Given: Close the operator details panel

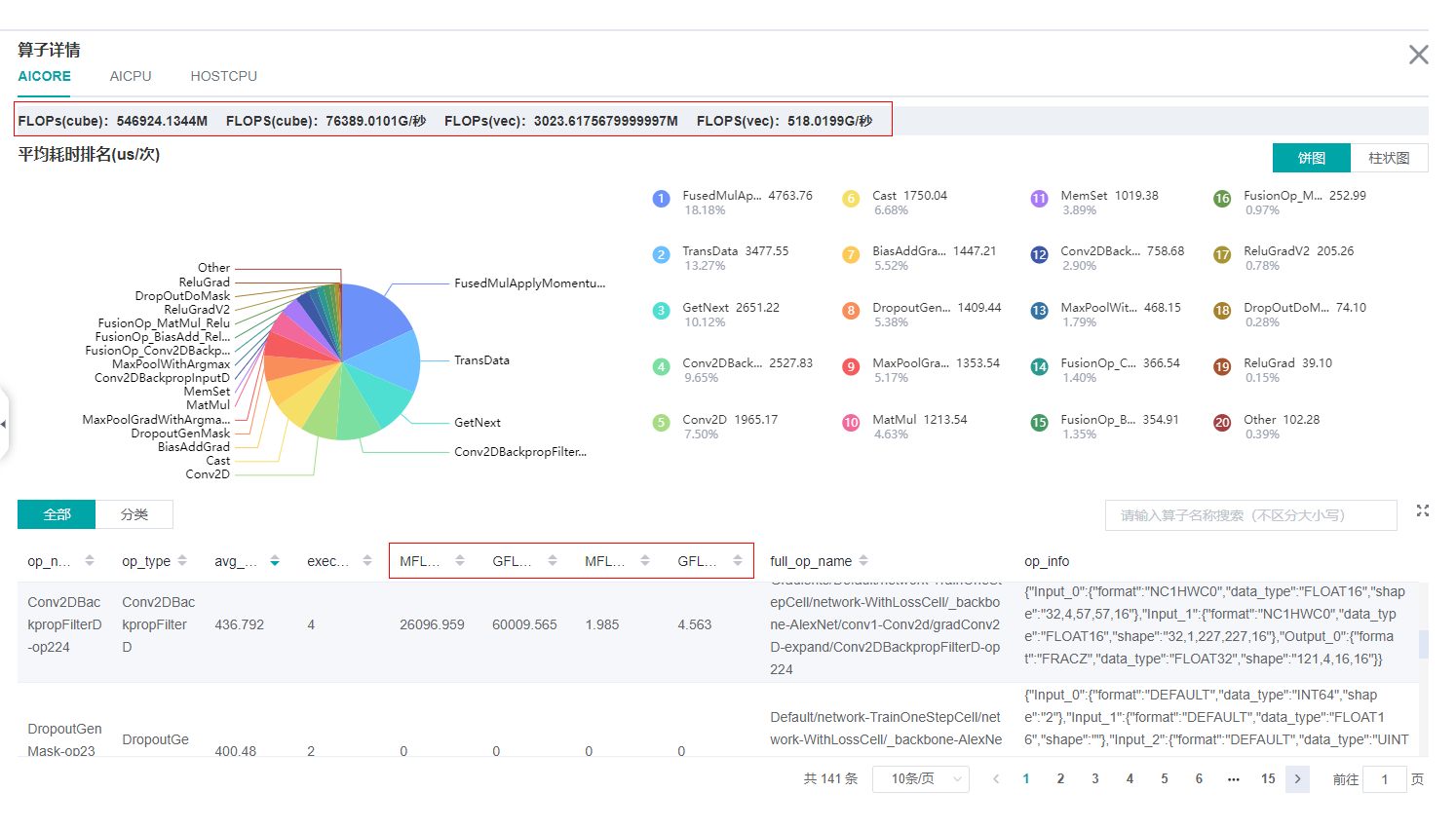Looking at the screenshot, I should pos(1418,55).
